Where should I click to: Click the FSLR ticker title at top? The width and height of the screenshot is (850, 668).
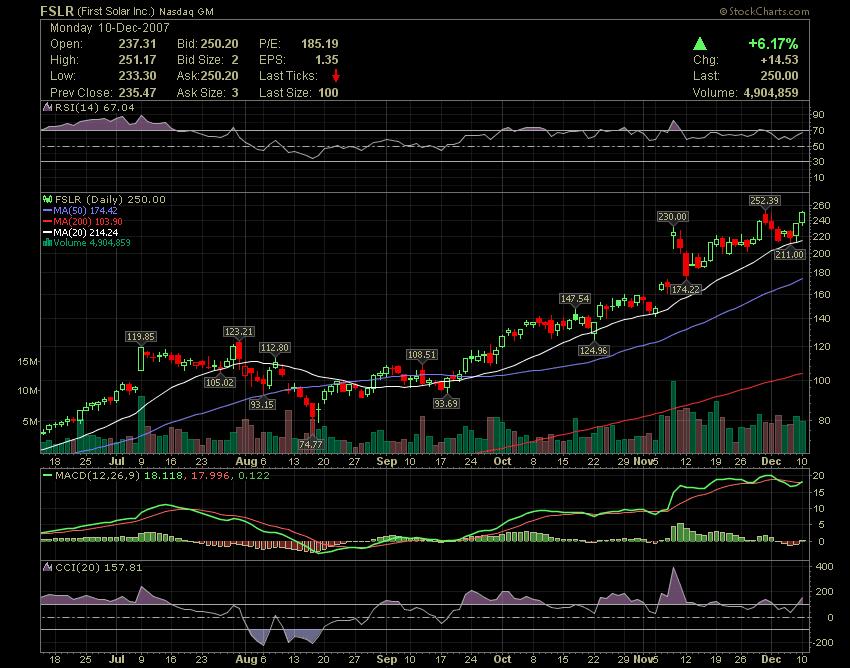tap(57, 11)
